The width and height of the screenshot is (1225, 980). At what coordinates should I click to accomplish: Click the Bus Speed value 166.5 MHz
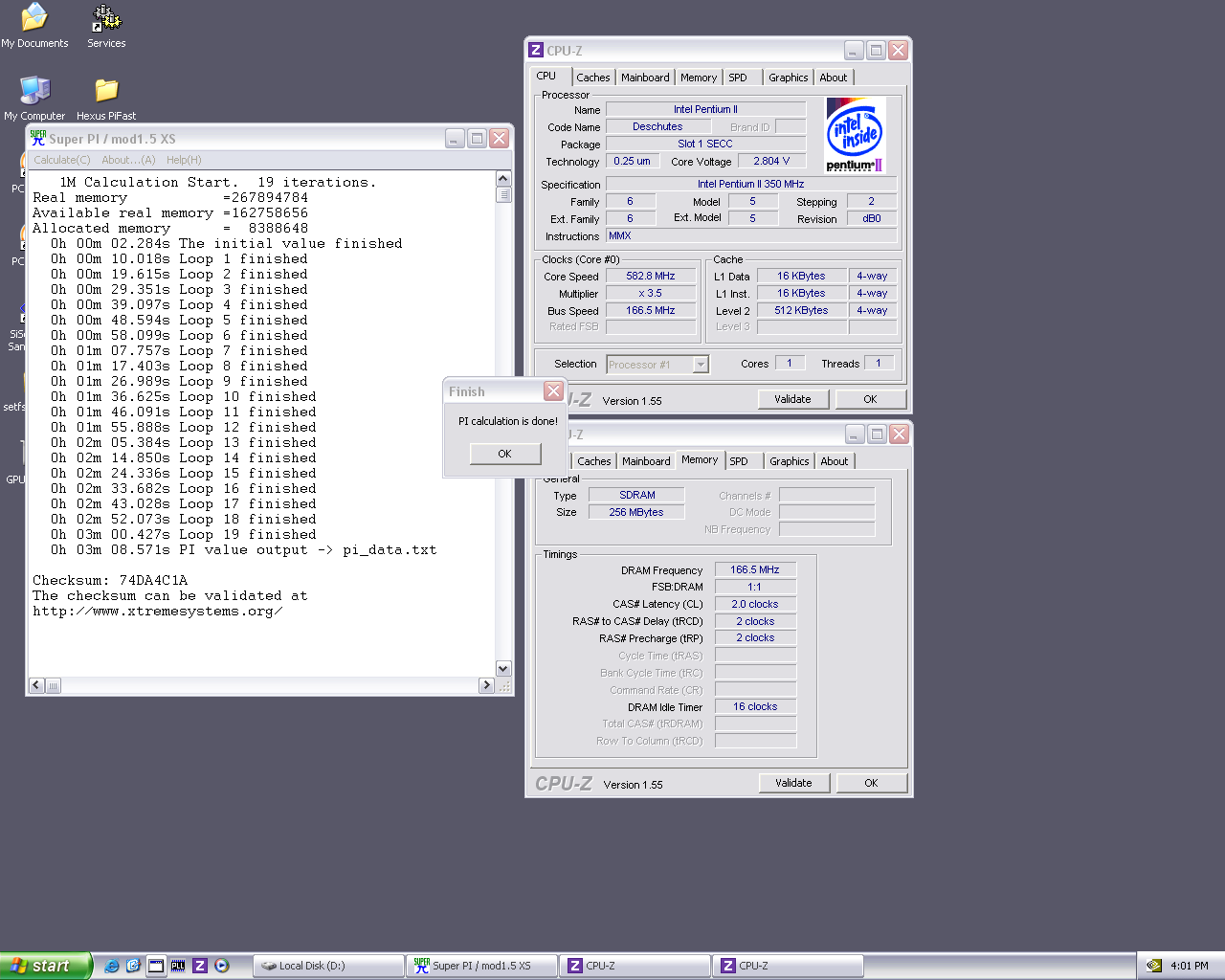(651, 310)
